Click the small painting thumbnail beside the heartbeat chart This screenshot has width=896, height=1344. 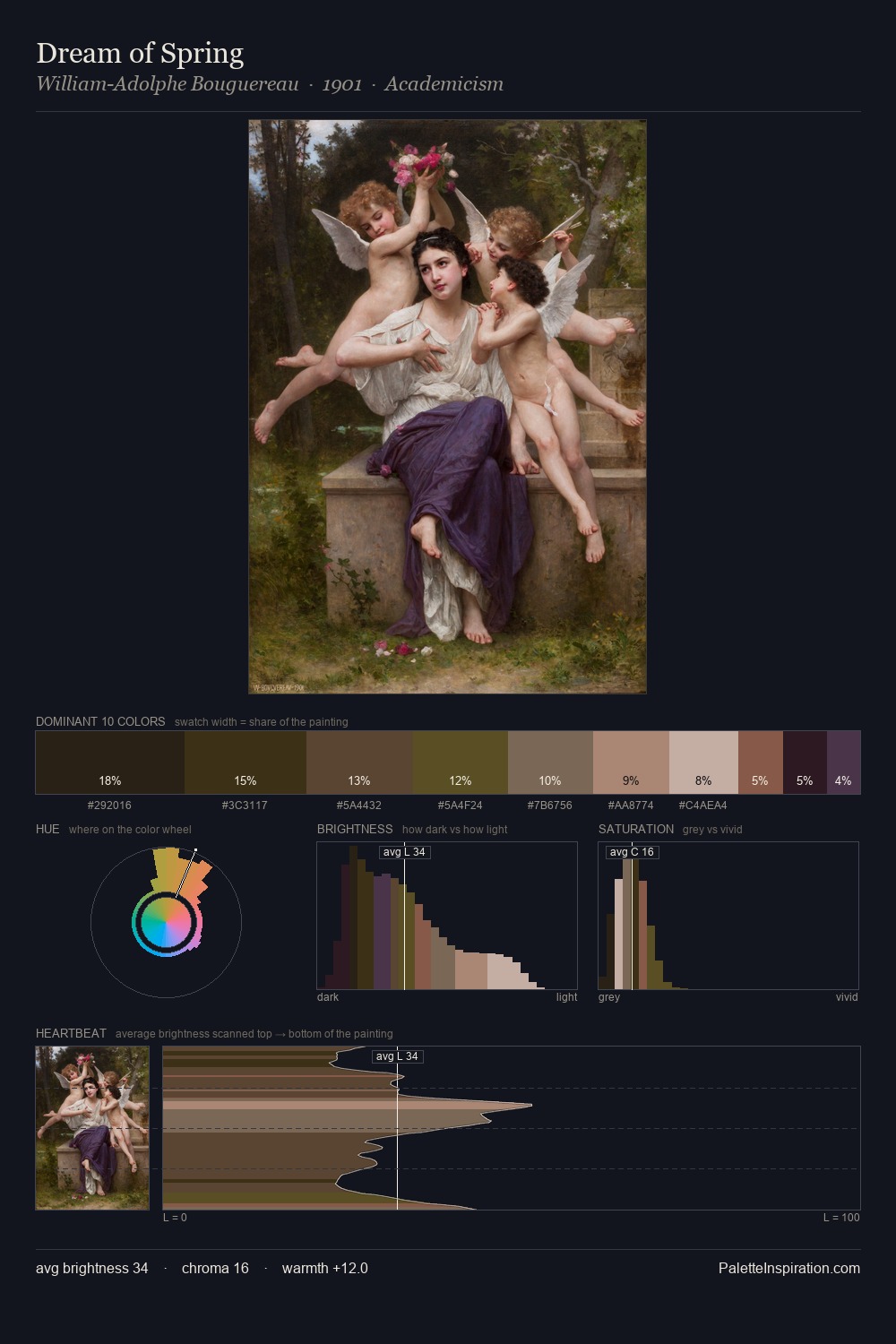pyautogui.click(x=92, y=1128)
